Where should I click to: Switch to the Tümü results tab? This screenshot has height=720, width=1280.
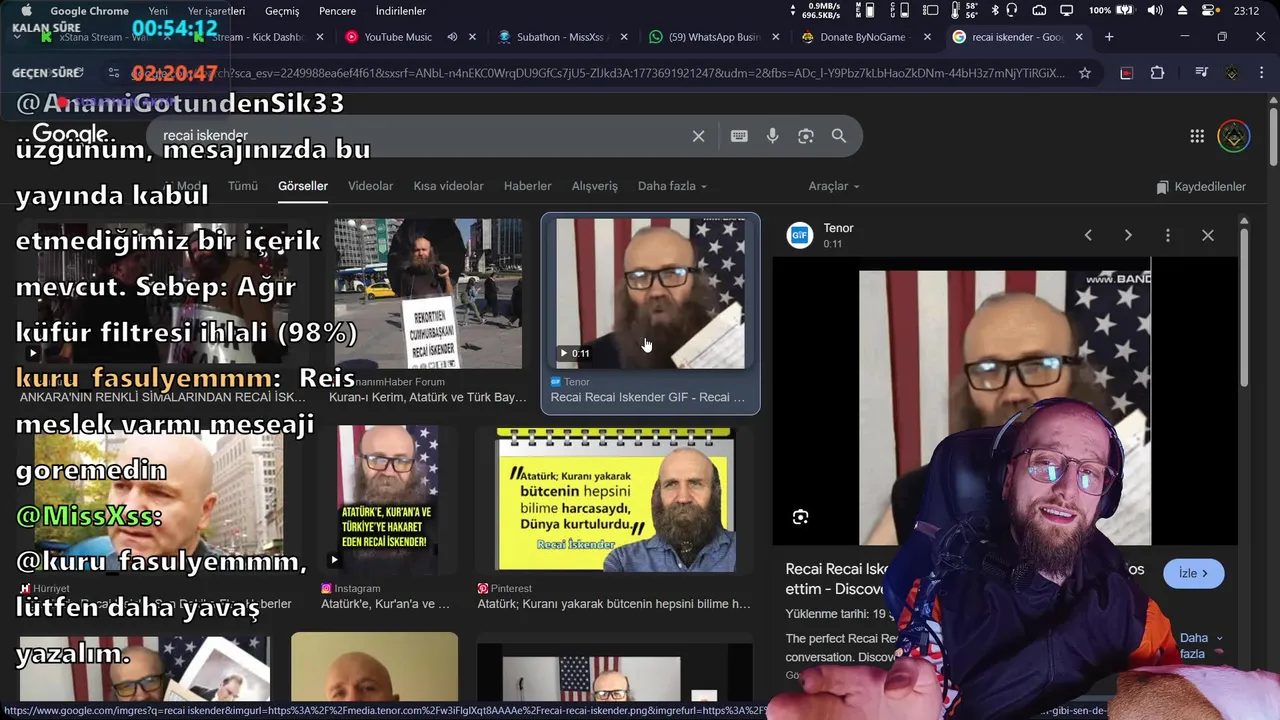coord(243,186)
